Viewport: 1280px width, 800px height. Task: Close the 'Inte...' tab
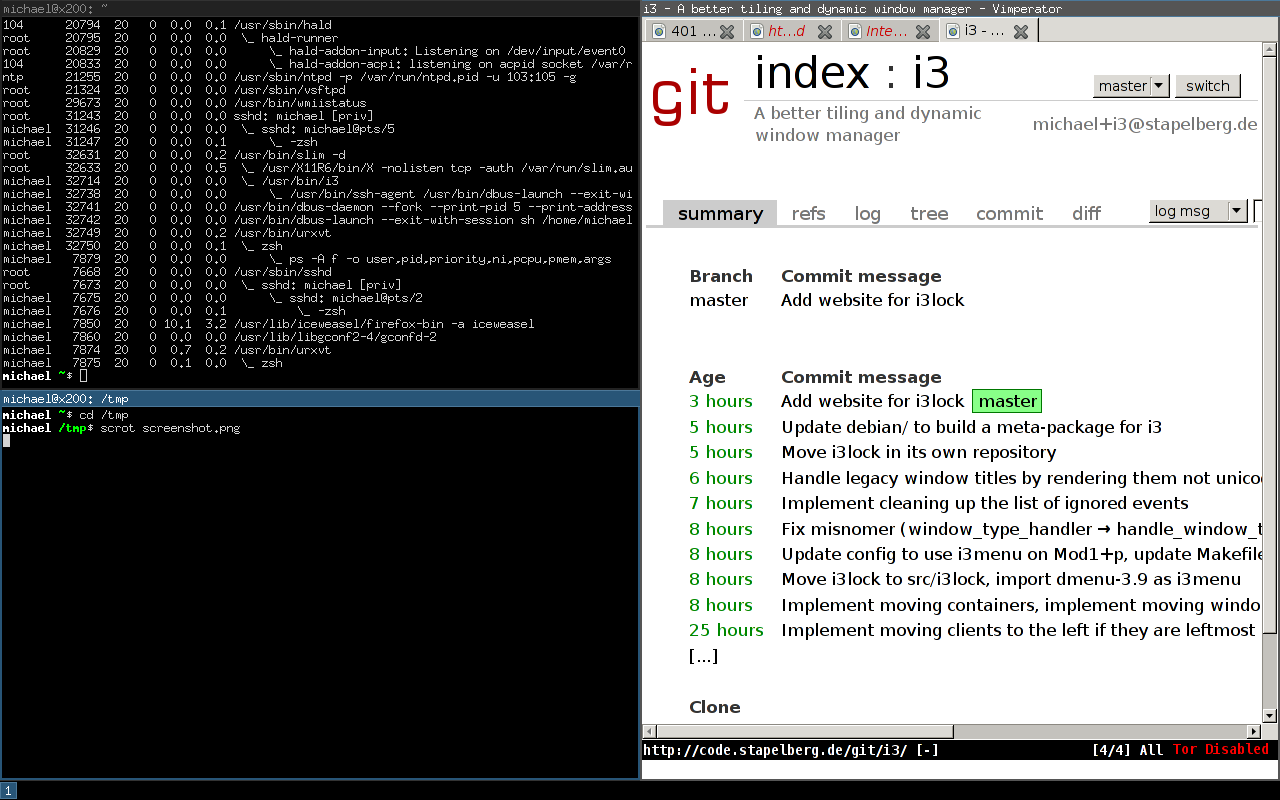[x=923, y=32]
